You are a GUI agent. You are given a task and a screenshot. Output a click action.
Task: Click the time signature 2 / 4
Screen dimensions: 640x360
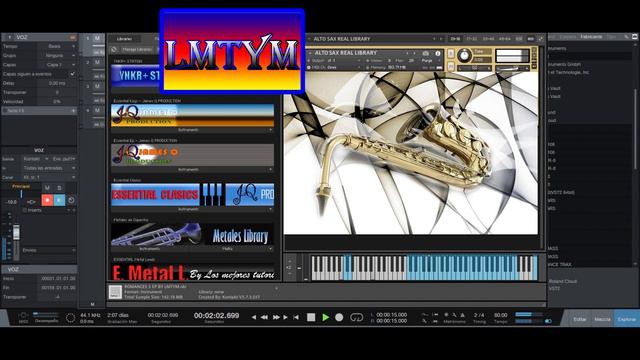point(479,315)
